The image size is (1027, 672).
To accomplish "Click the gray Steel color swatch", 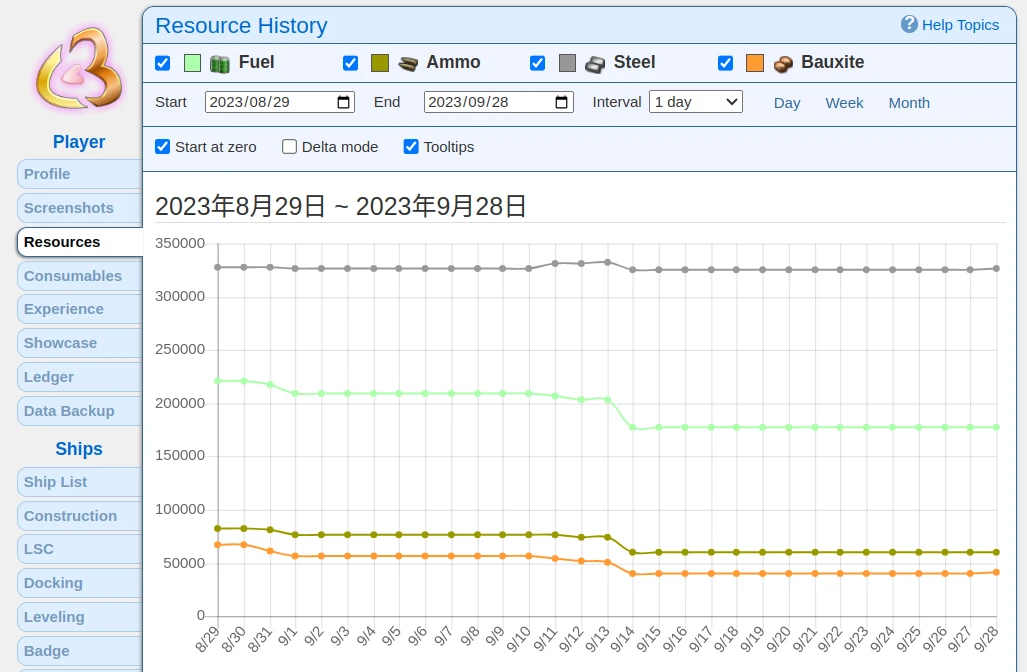I will pos(567,63).
